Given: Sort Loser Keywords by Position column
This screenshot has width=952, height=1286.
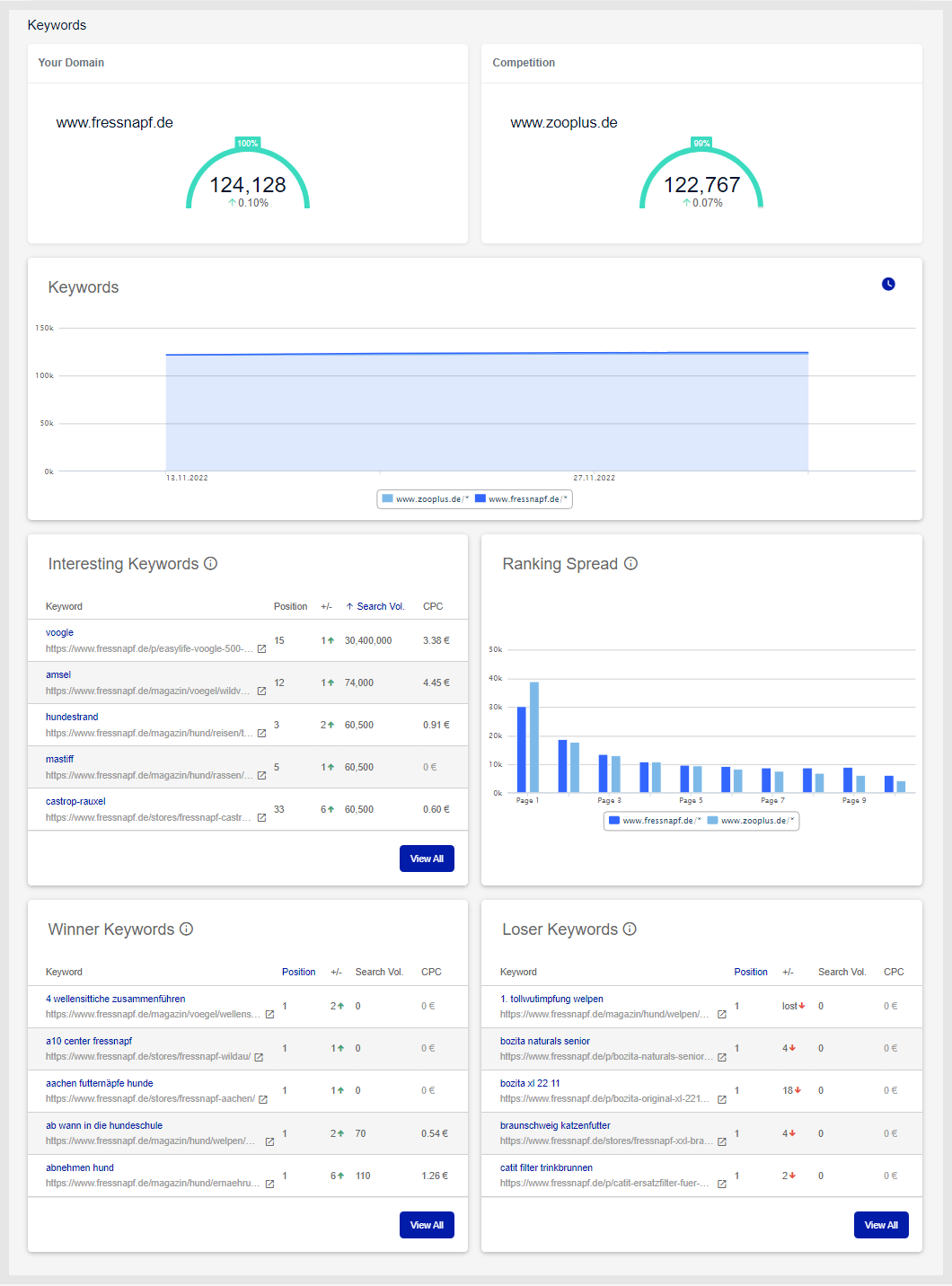Looking at the screenshot, I should [751, 972].
